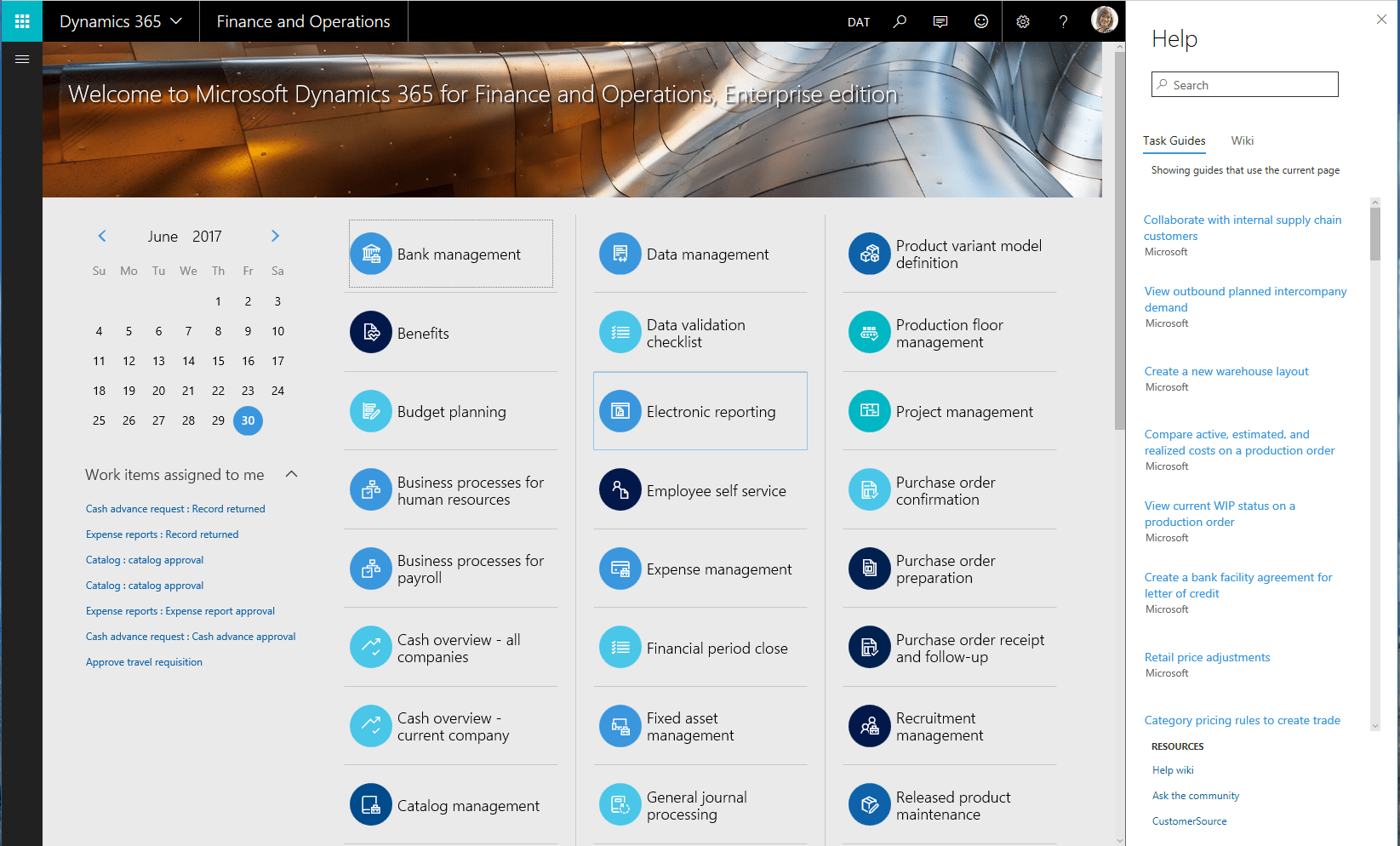Select the Electronic reporting tile icon
The image size is (1400, 846).
pyautogui.click(x=620, y=410)
